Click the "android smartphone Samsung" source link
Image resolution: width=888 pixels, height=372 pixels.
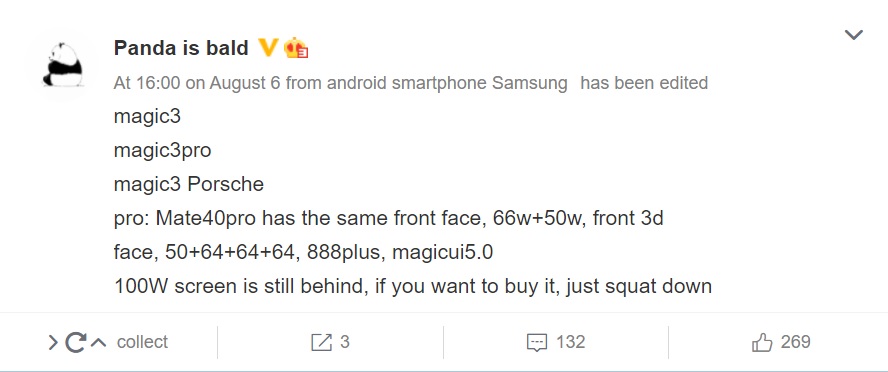[447, 83]
